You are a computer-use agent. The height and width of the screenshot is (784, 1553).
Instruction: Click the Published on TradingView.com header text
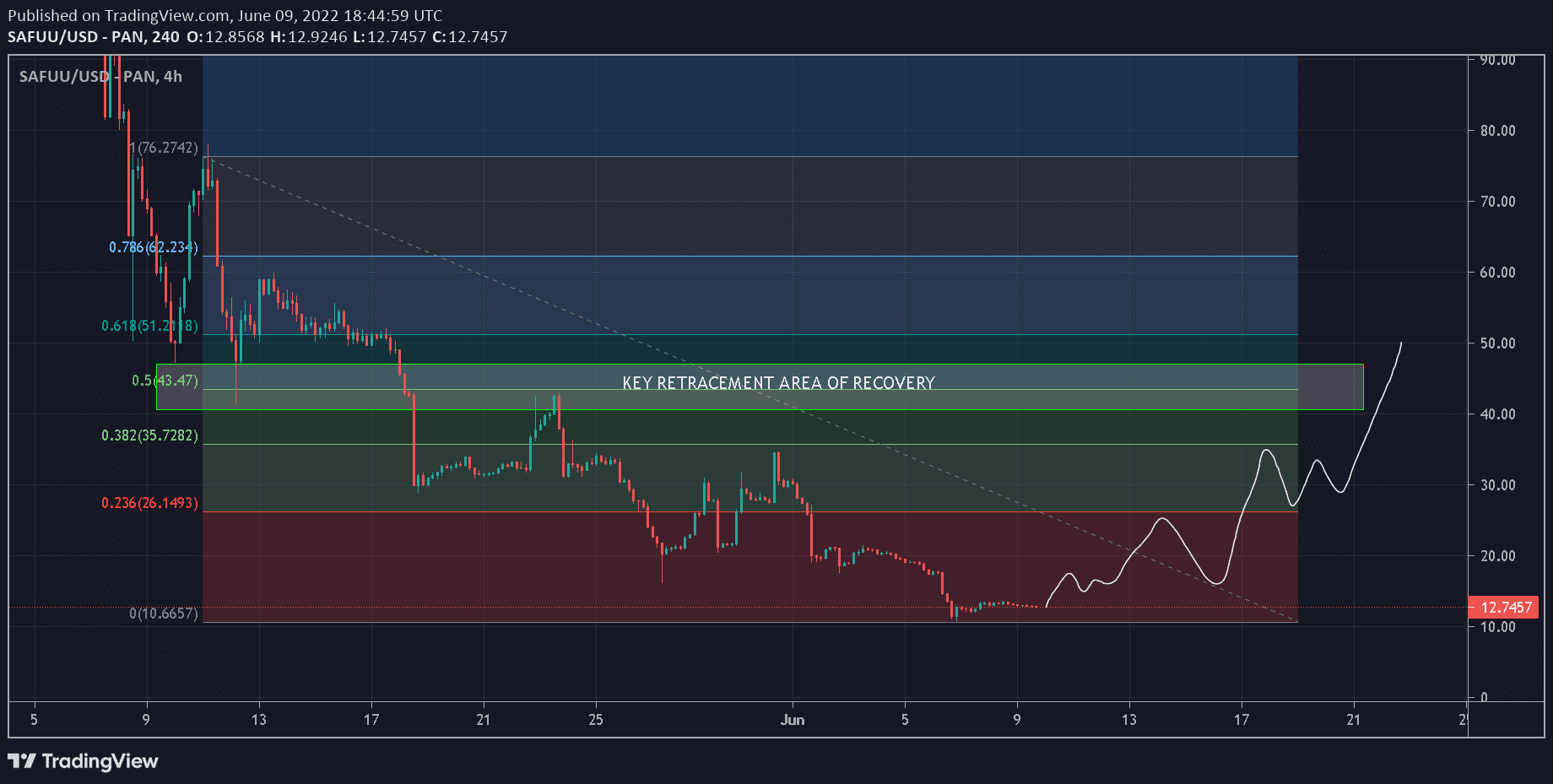pos(225,15)
